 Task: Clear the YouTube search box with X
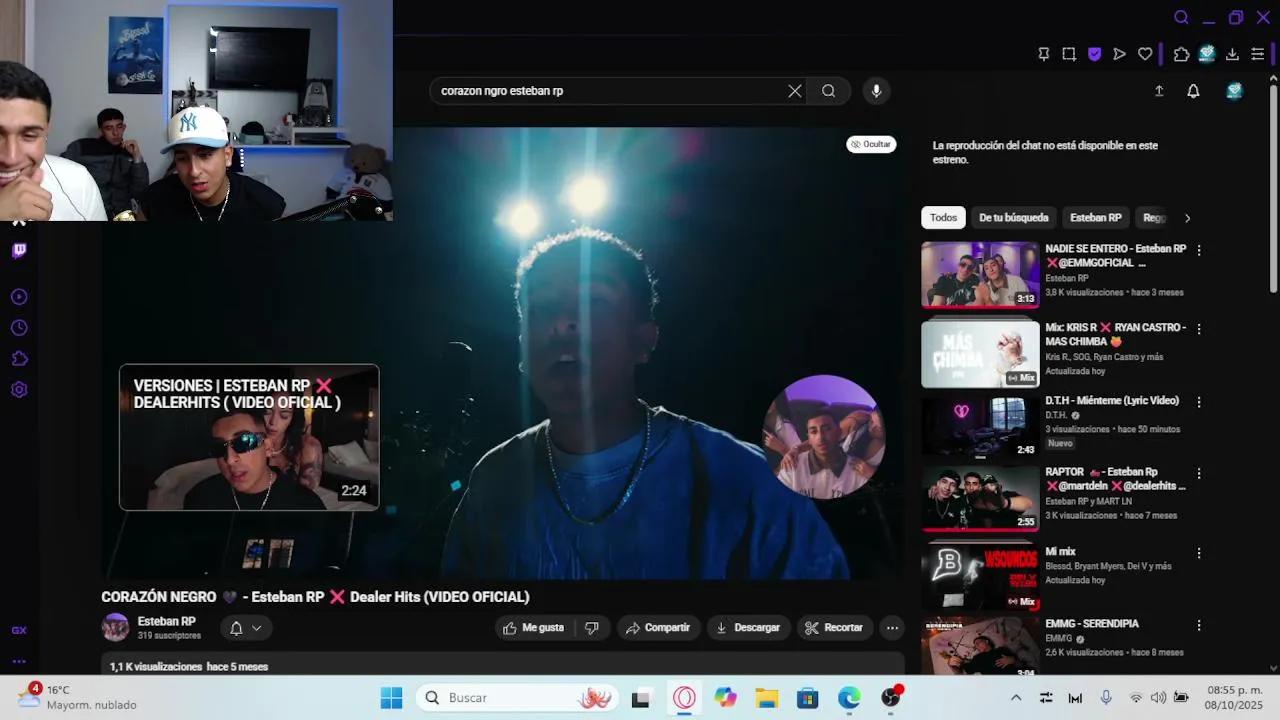[x=795, y=91]
